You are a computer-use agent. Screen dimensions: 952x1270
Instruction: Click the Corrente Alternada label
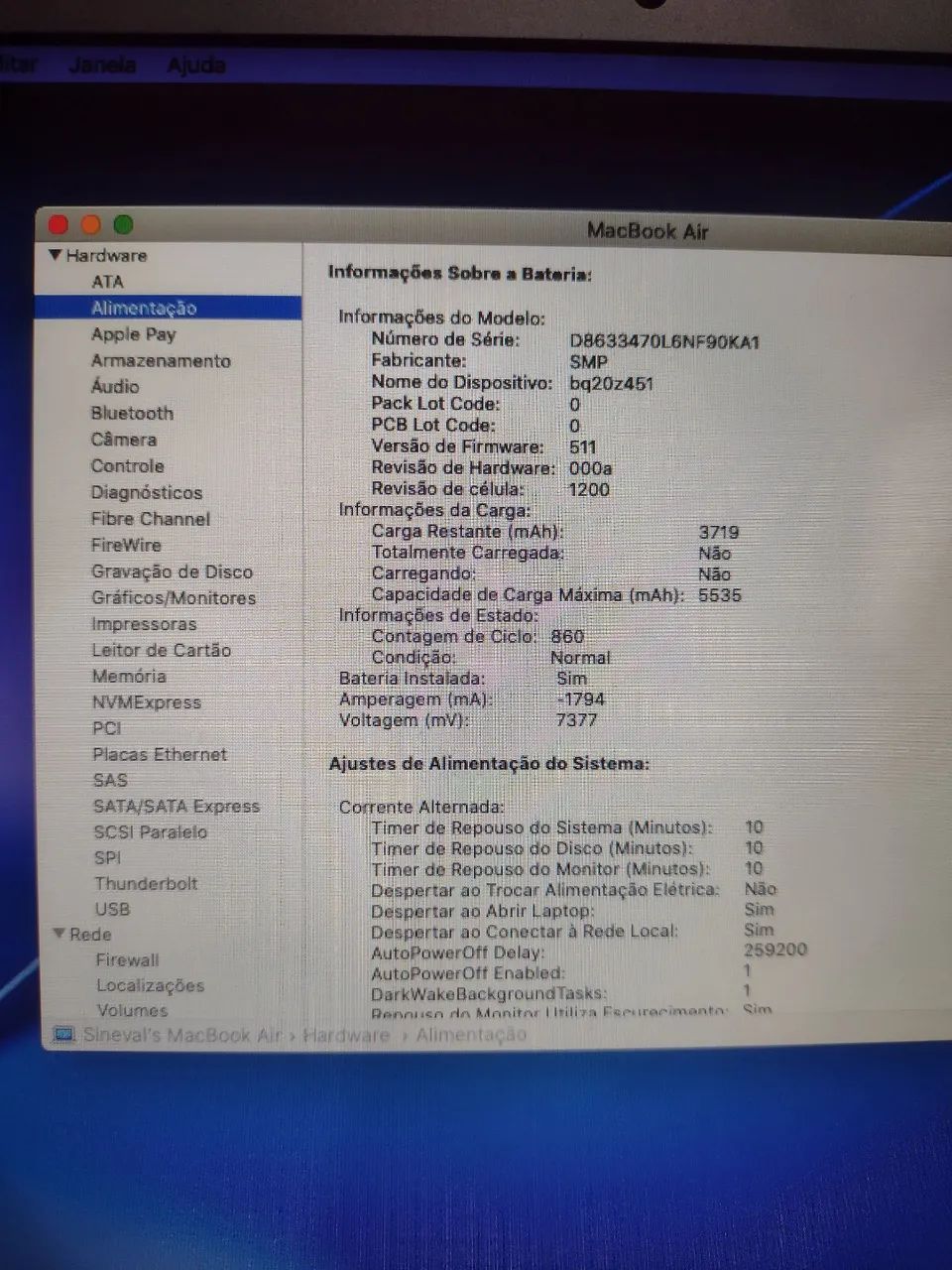tap(421, 807)
